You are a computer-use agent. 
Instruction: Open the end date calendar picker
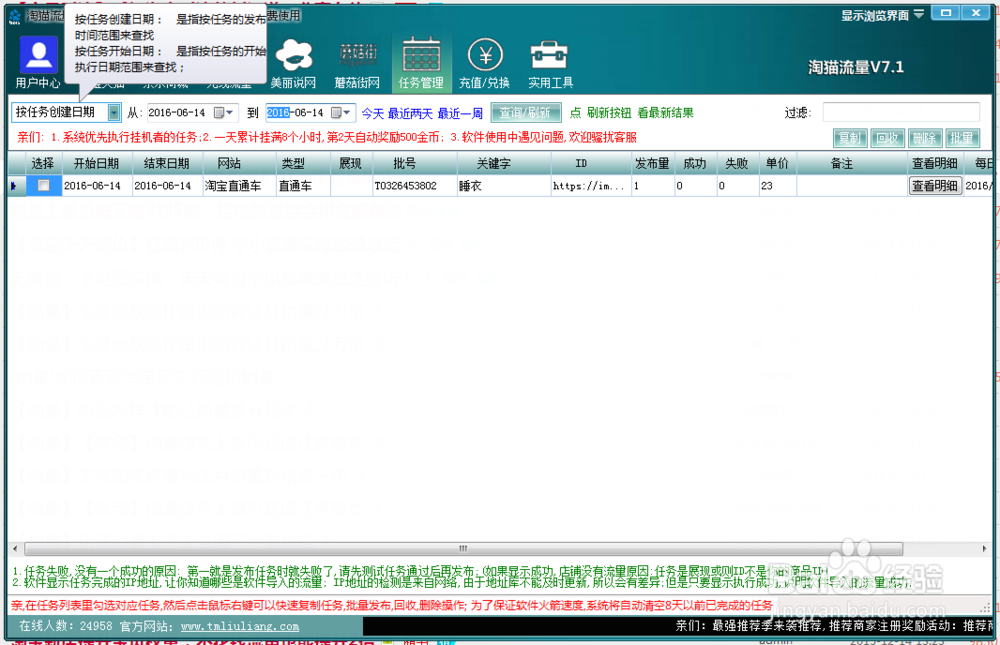[x=342, y=112]
